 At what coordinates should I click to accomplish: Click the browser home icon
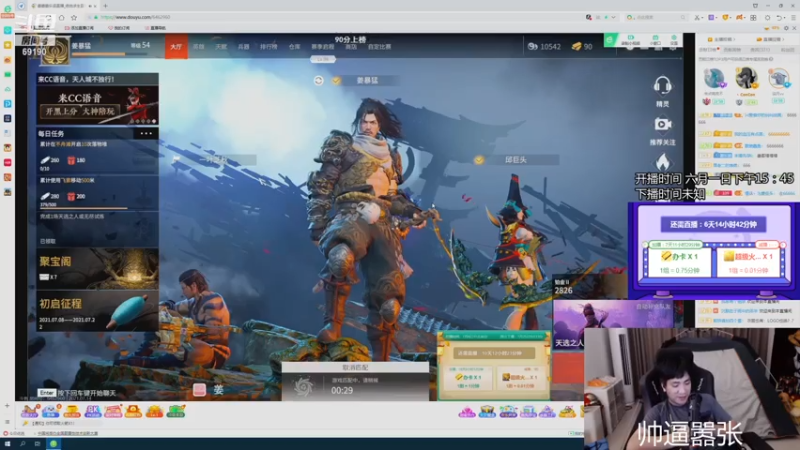tap(62, 17)
